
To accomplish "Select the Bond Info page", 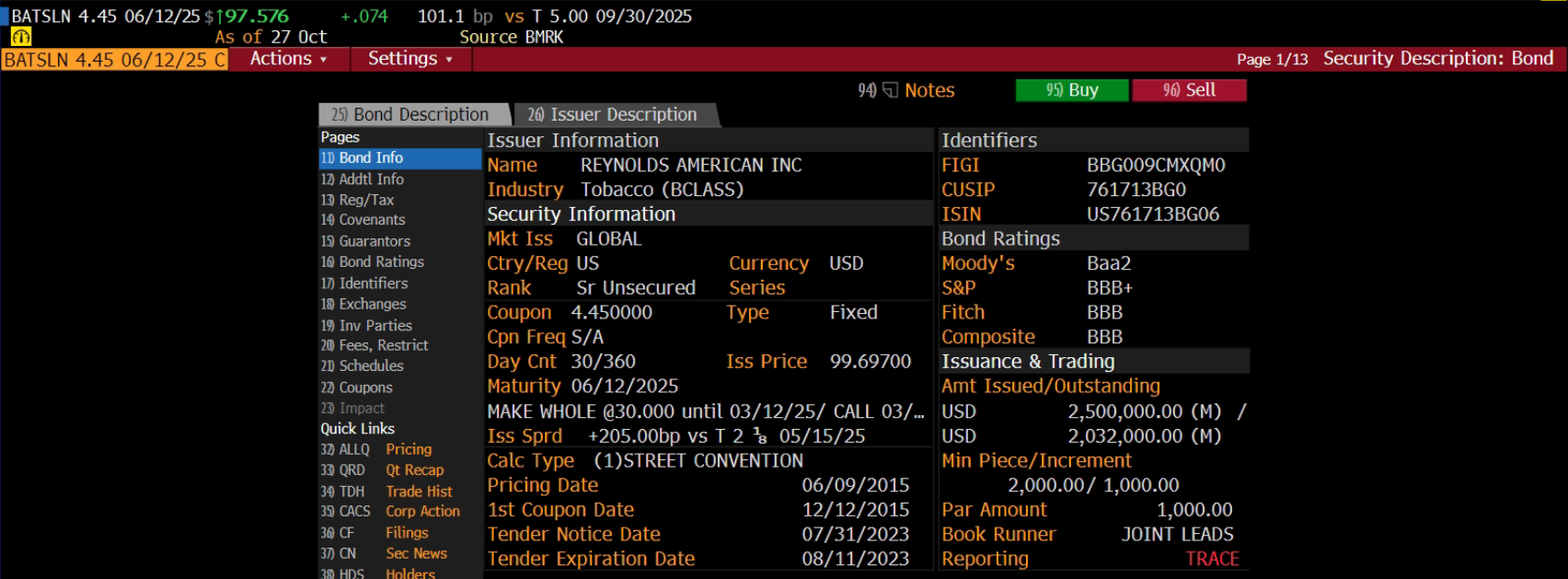I will coord(400,158).
